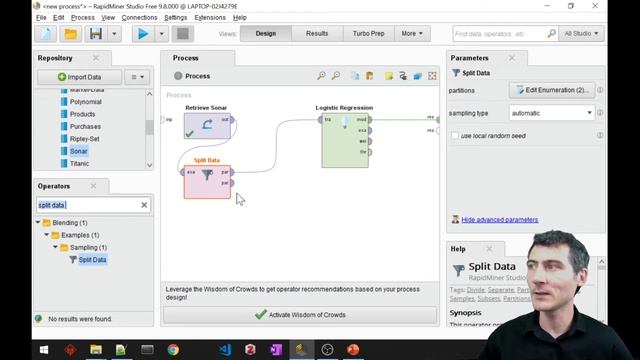Viewport: 640px width, 360px height.
Task: Select the Retrieve Sonar operator
Action: coord(207,126)
